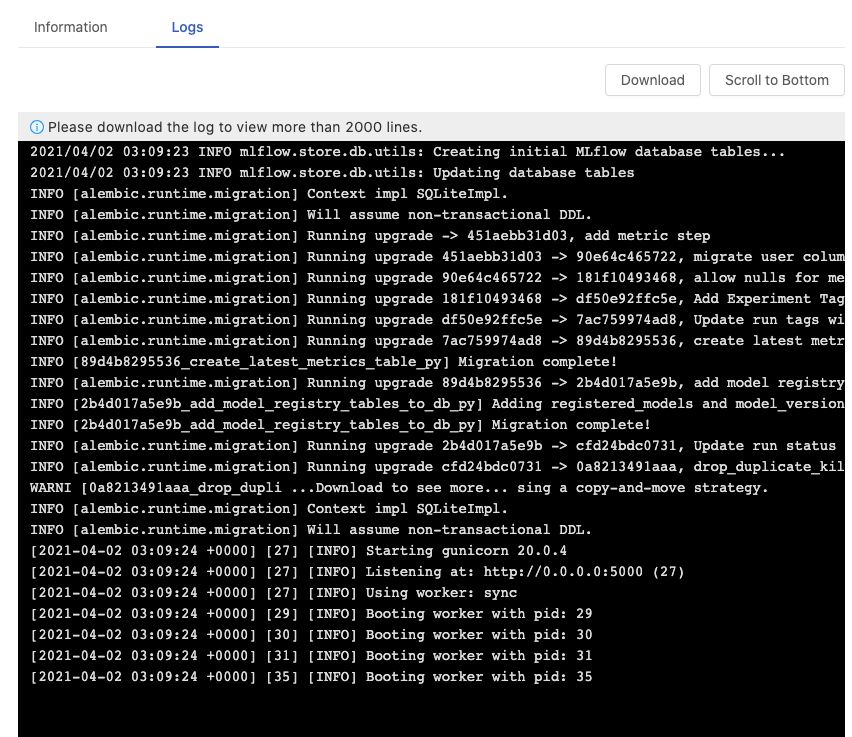Viewport: 852px width, 737px height.
Task: Click the Download button
Action: (x=653, y=80)
